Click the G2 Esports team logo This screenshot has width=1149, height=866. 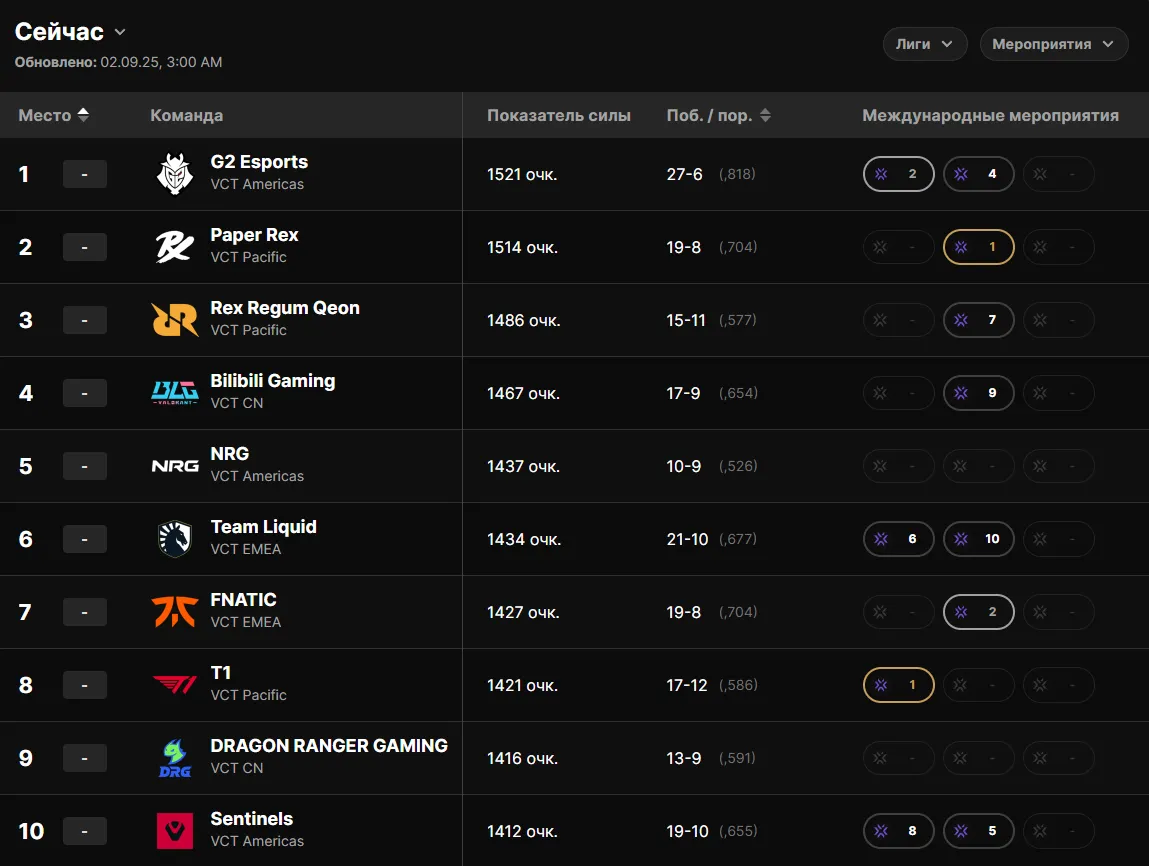(x=174, y=174)
